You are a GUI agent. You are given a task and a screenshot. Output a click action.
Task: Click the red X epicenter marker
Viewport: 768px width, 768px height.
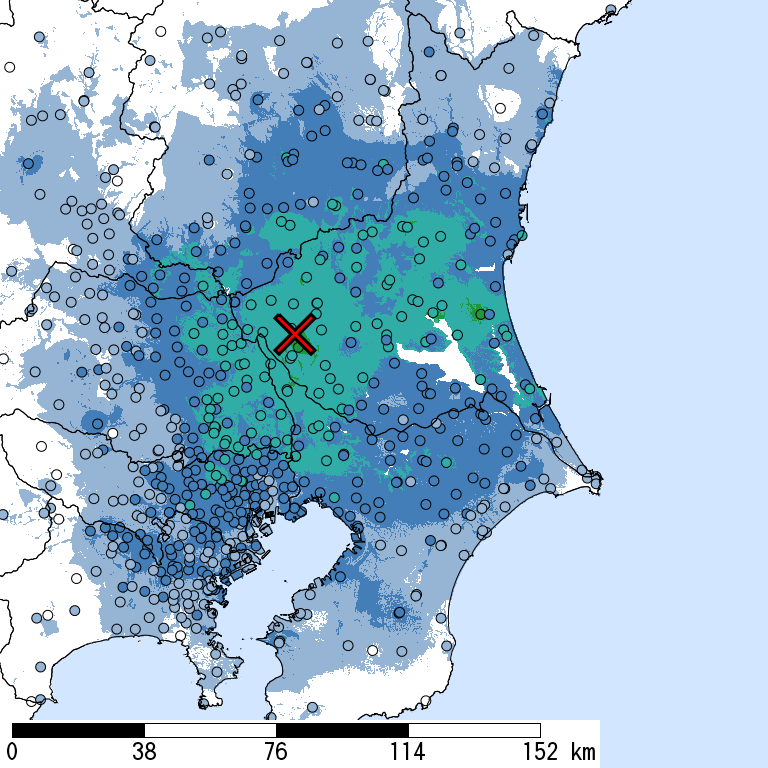click(x=294, y=335)
